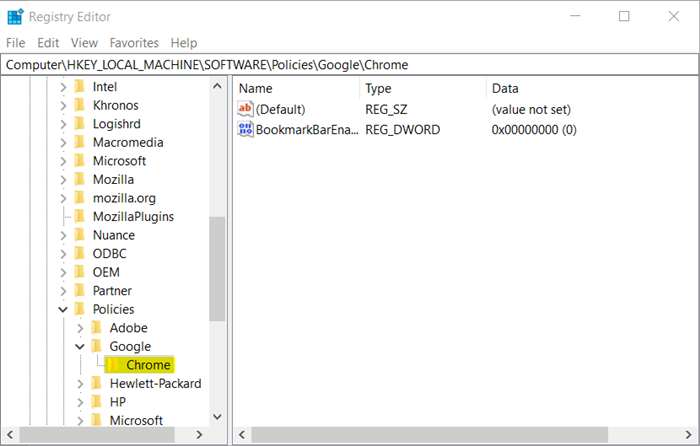The image size is (700, 446).
Task: Expand the Khronos key
Action: [x=63, y=106]
